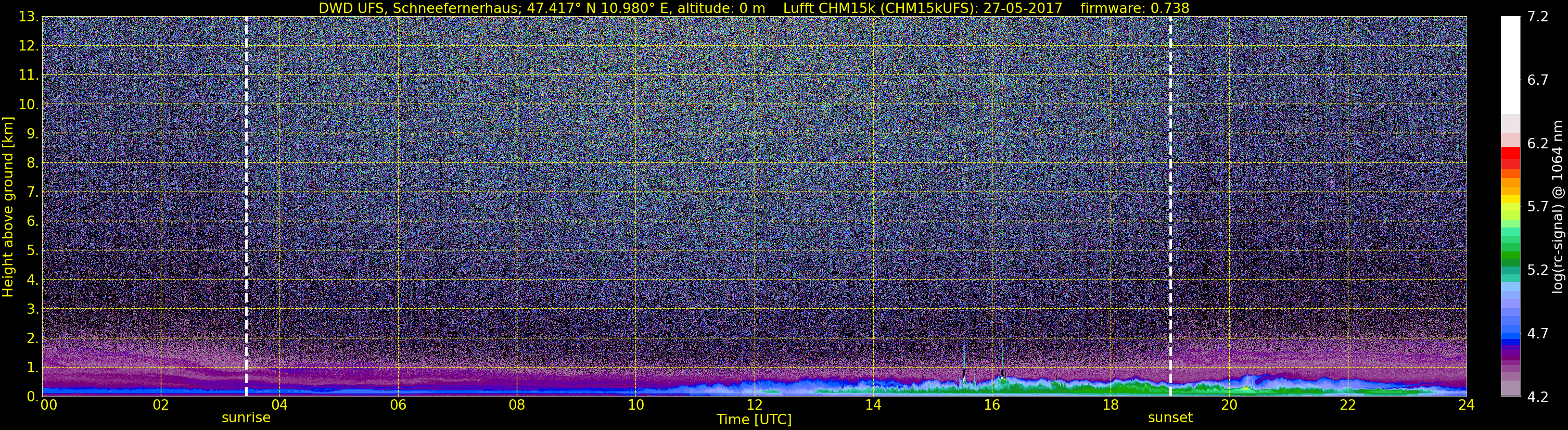Click the colorbar value '6.2'
The image size is (1568, 430).
click(1538, 144)
